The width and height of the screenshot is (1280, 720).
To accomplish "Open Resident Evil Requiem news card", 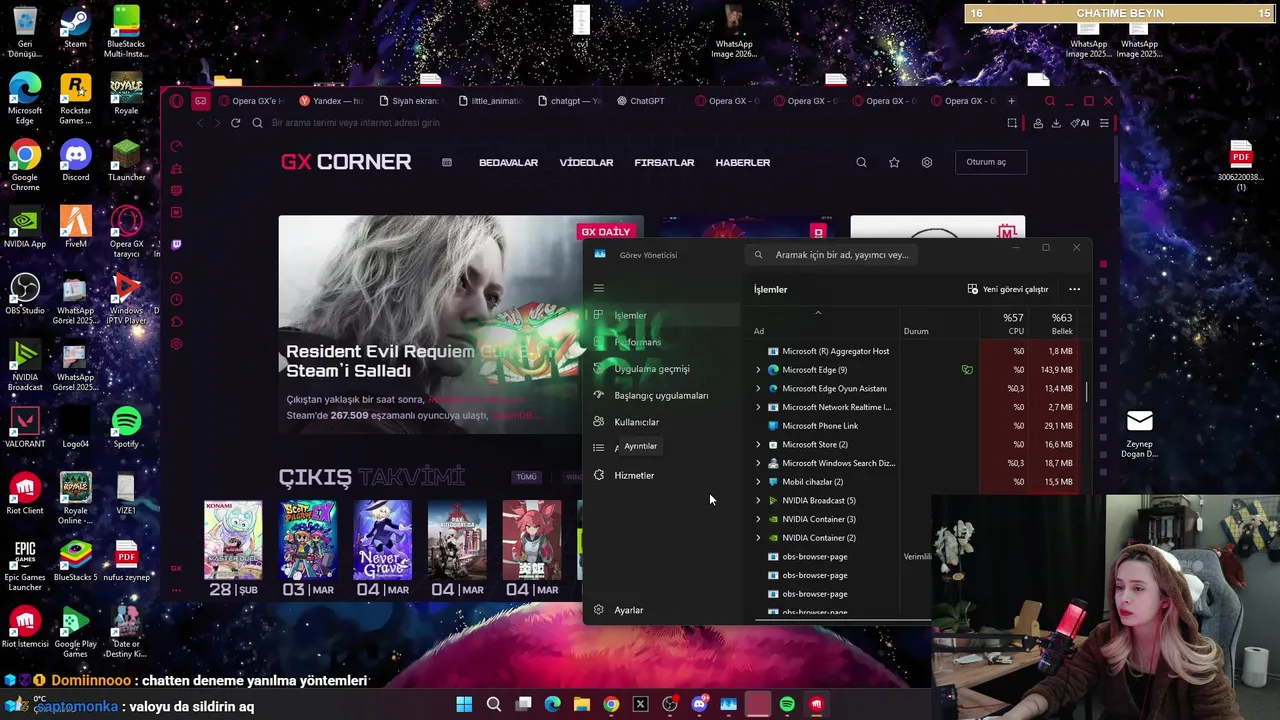I will click(460, 325).
